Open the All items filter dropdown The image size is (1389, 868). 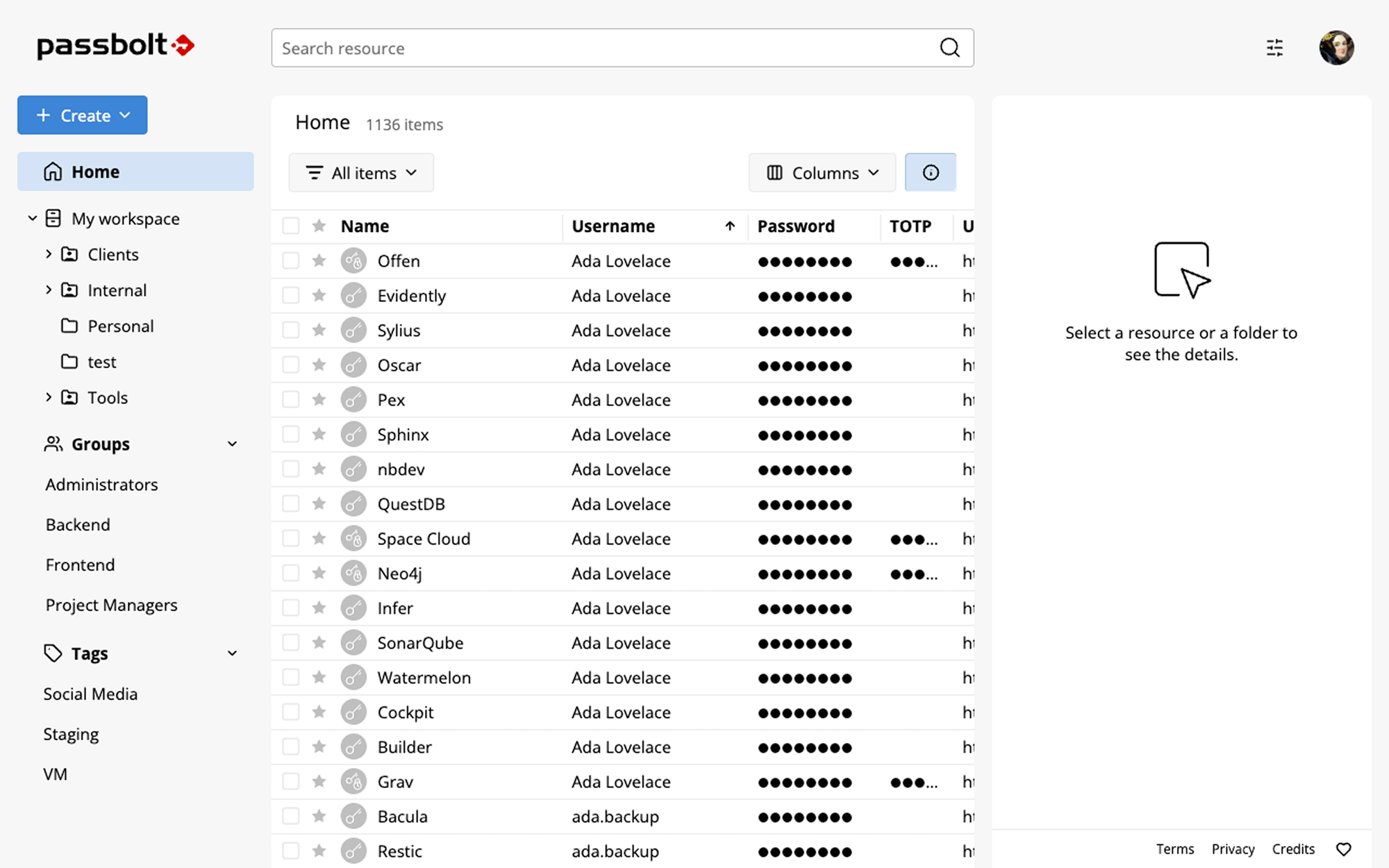[x=361, y=172]
